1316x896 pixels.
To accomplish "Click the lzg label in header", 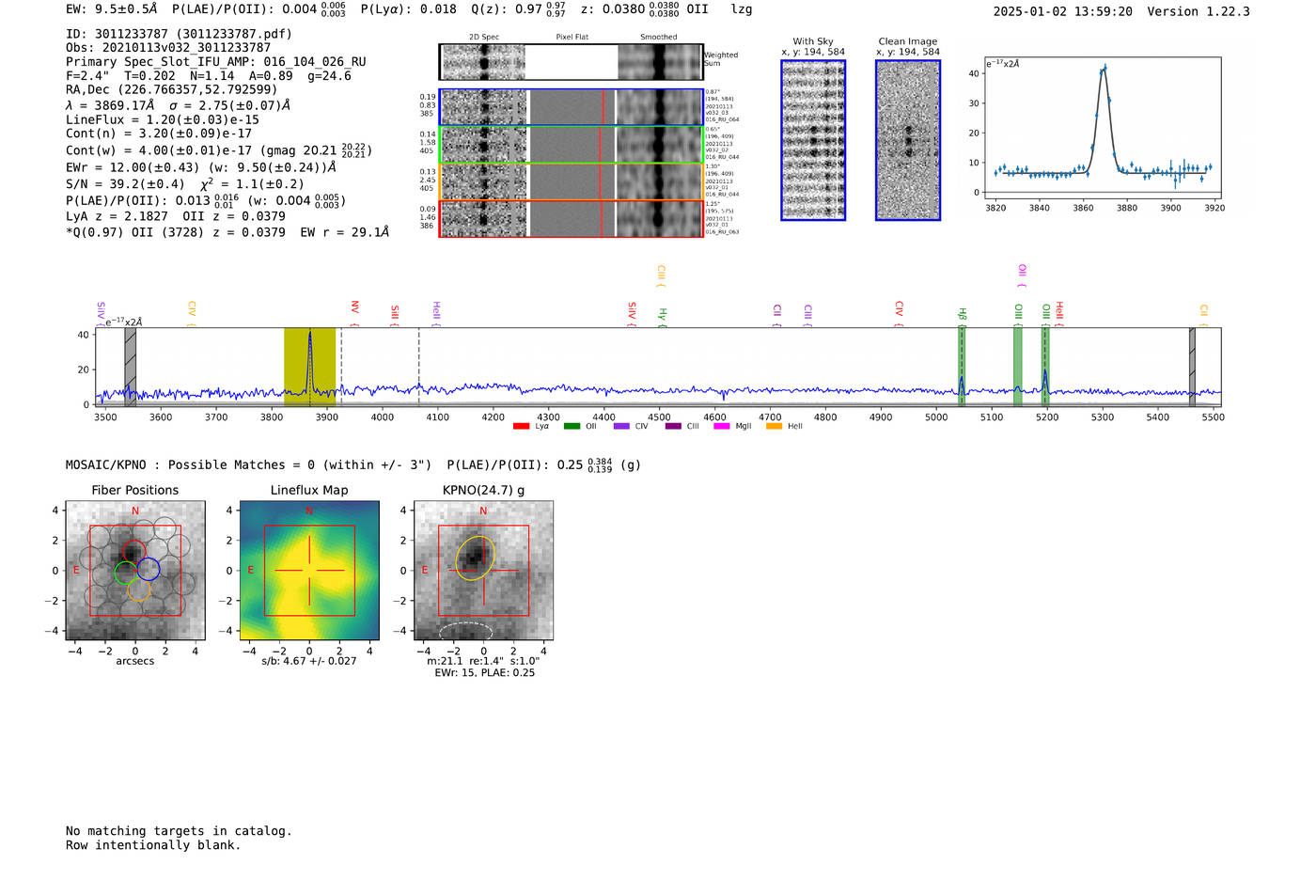I will click(742, 9).
